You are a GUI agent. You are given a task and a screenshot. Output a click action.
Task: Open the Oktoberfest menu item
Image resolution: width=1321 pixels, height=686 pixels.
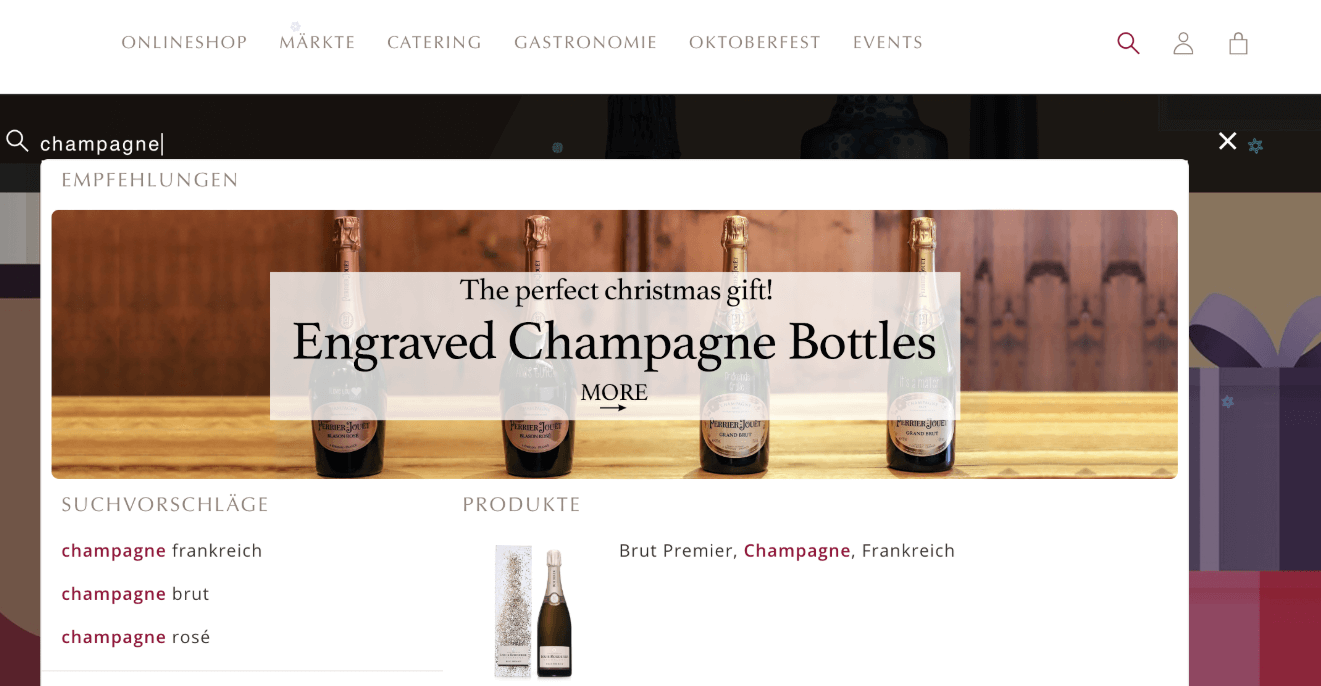754,42
